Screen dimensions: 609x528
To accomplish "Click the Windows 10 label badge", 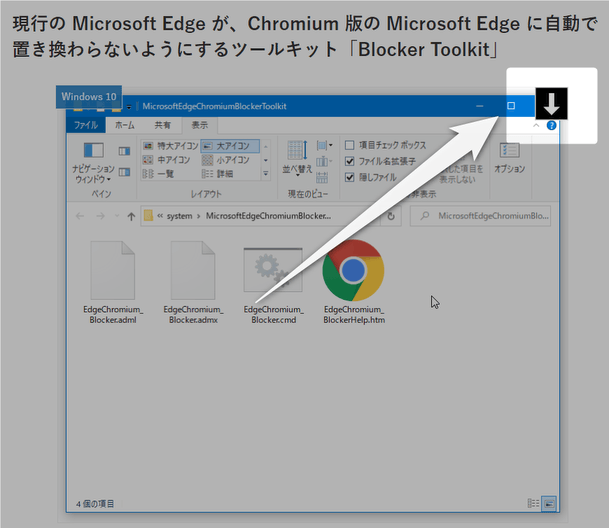I will [89, 97].
